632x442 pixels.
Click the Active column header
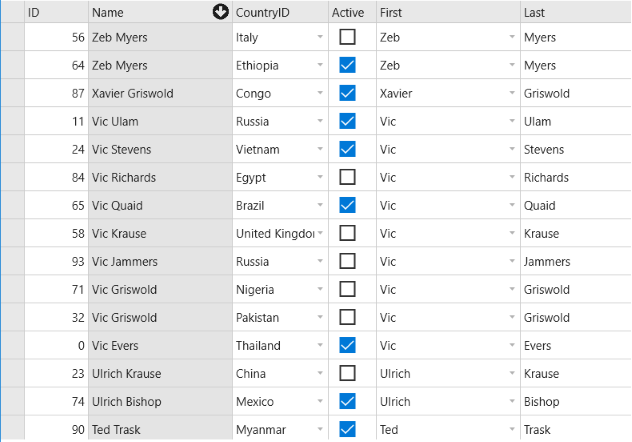[x=352, y=12]
